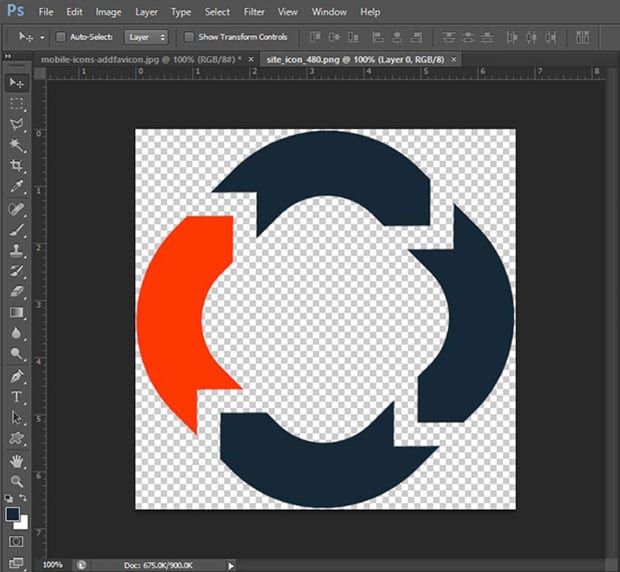Activate the Eraser tool
The width and height of the screenshot is (620, 572).
click(16, 292)
